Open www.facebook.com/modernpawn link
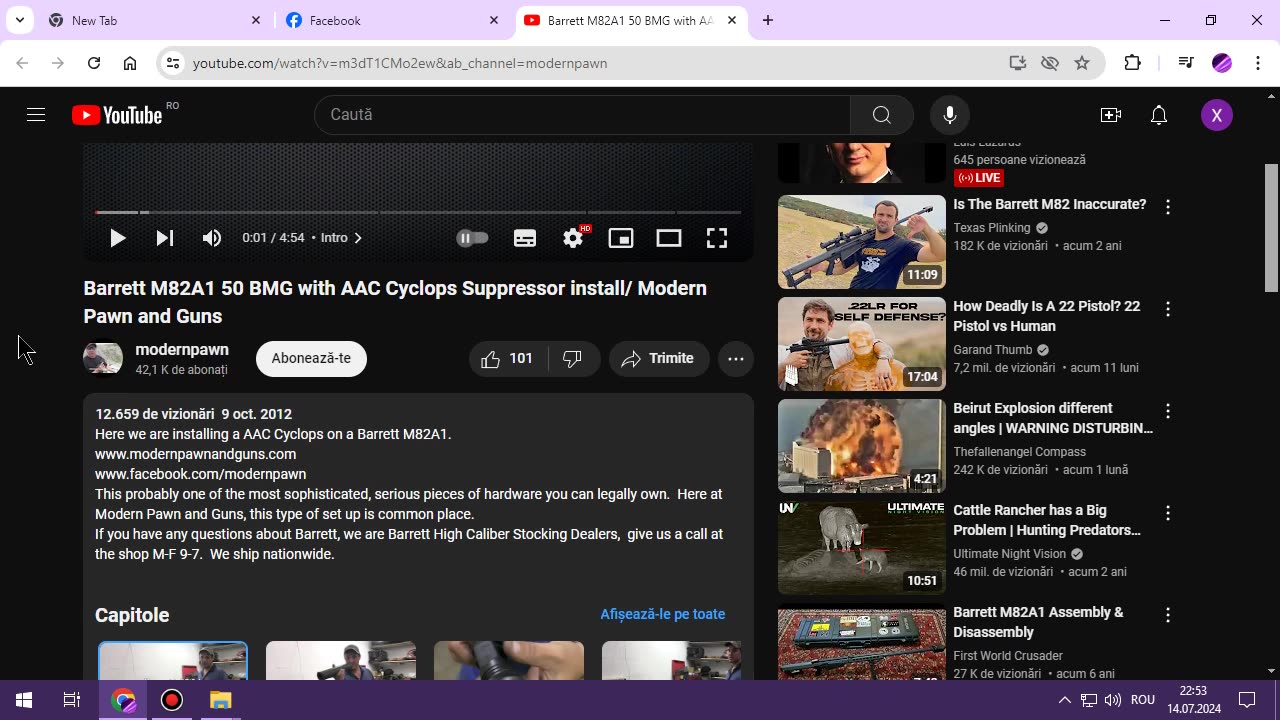This screenshot has width=1280, height=720. tap(201, 474)
